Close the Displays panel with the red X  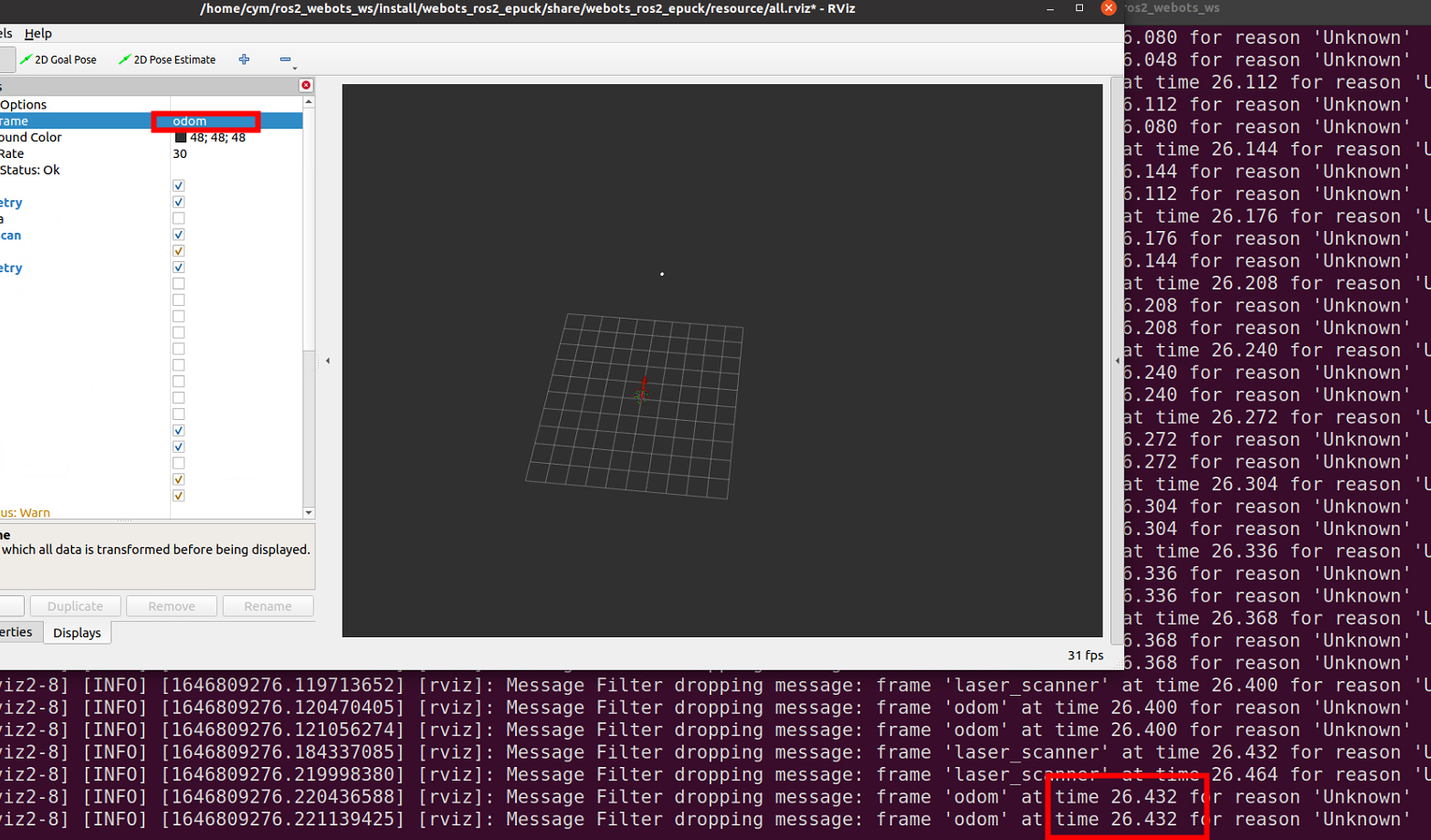click(x=306, y=84)
